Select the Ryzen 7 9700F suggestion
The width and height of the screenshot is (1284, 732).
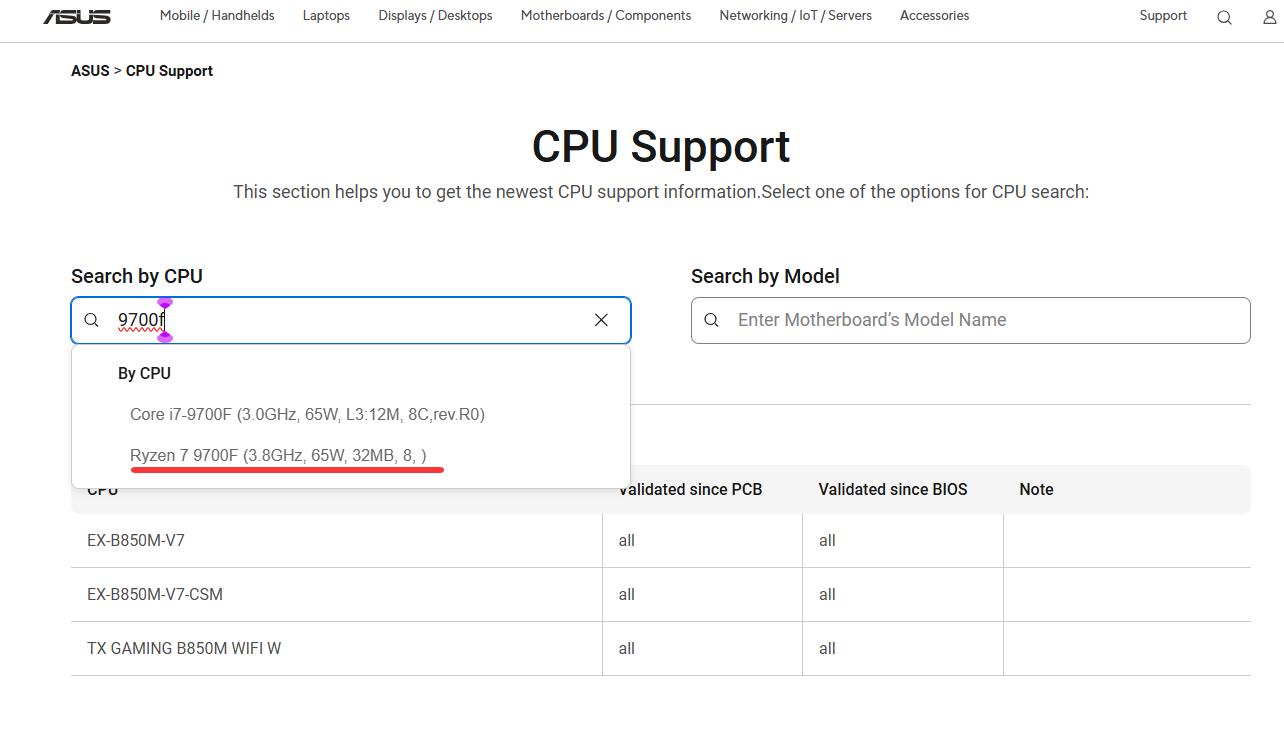pyautogui.click(x=278, y=456)
